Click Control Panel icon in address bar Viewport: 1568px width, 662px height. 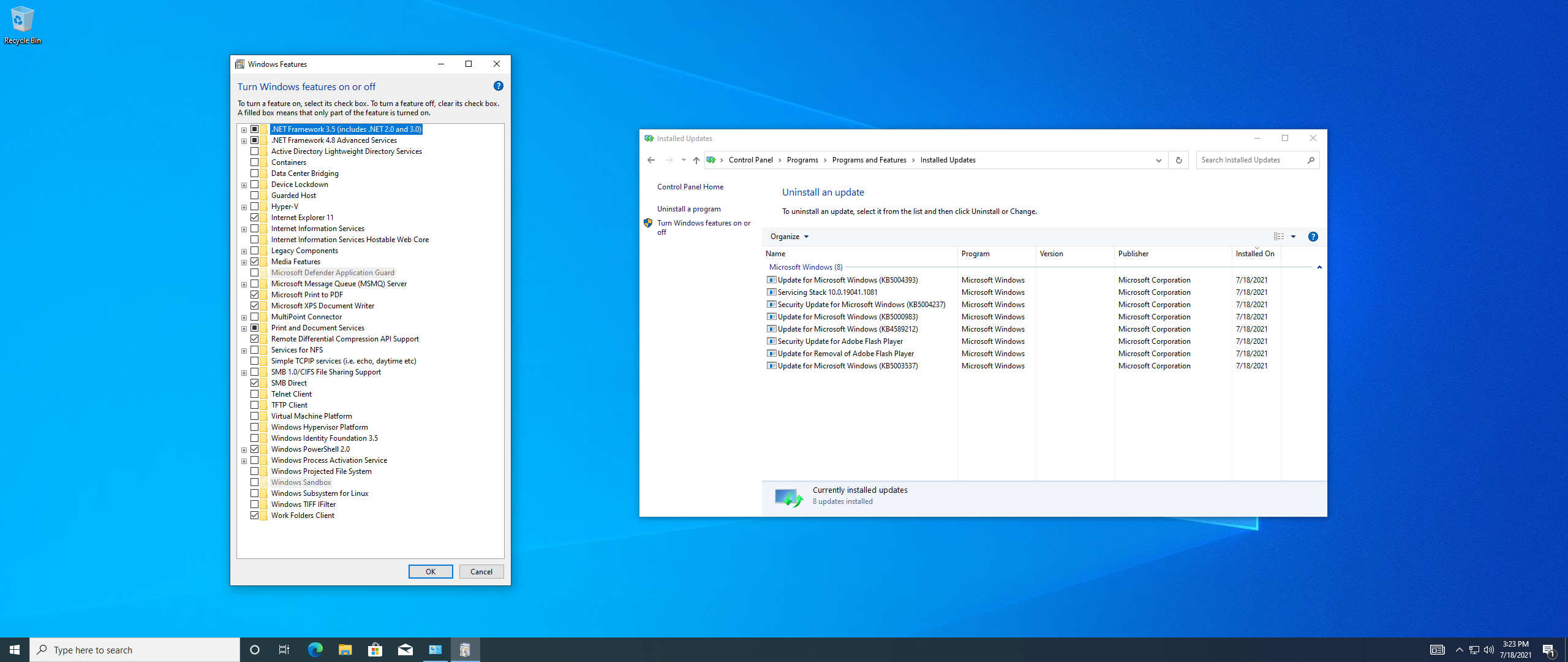(x=711, y=160)
